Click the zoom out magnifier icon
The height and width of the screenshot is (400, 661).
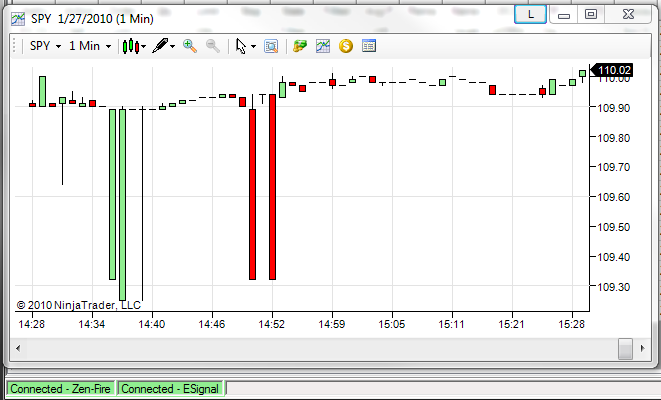[212, 46]
